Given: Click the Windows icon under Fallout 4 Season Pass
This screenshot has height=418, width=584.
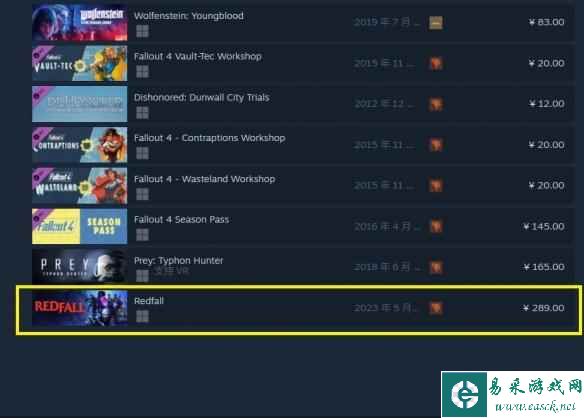Looking at the screenshot, I should click(x=142, y=235).
